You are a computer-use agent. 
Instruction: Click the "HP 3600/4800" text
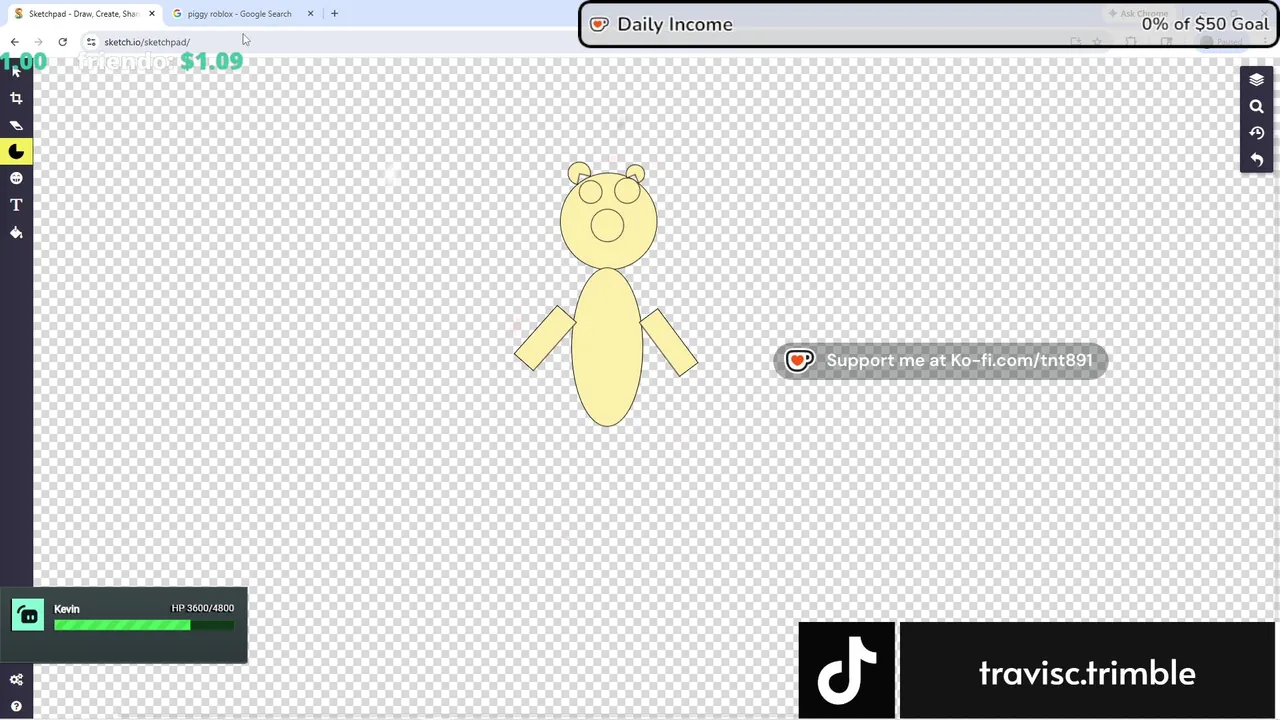203,608
